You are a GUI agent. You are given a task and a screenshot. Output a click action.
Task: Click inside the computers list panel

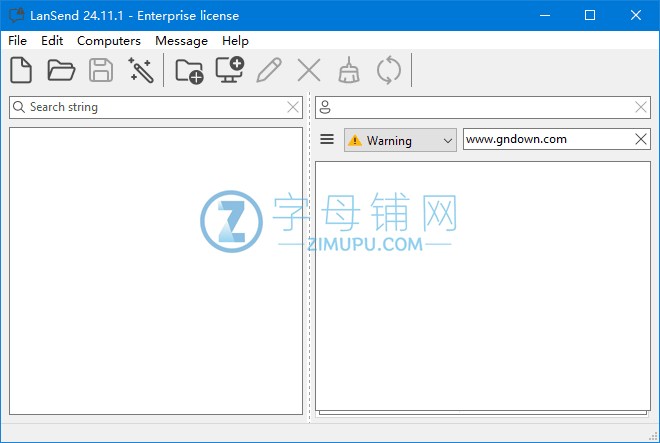click(x=156, y=271)
